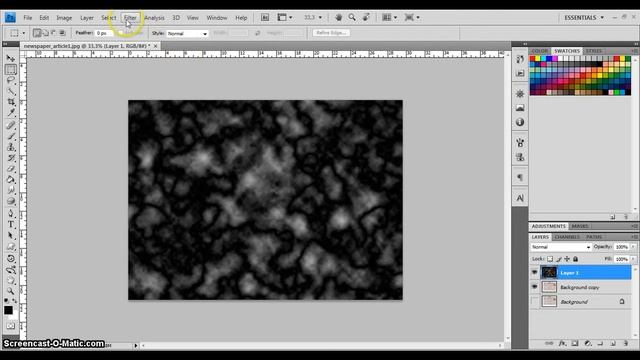Open the File menu

click(27, 18)
